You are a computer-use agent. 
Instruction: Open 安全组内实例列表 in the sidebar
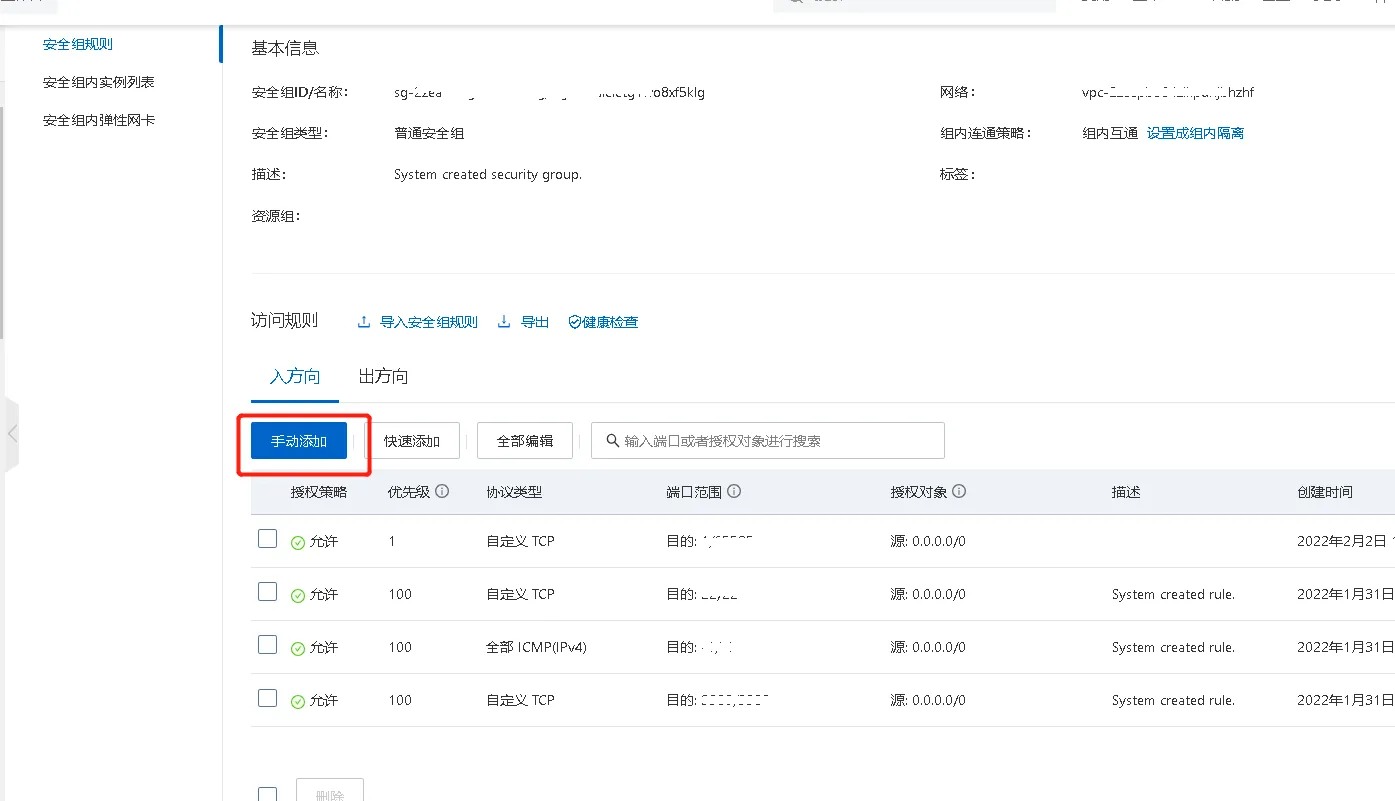[x=99, y=83]
